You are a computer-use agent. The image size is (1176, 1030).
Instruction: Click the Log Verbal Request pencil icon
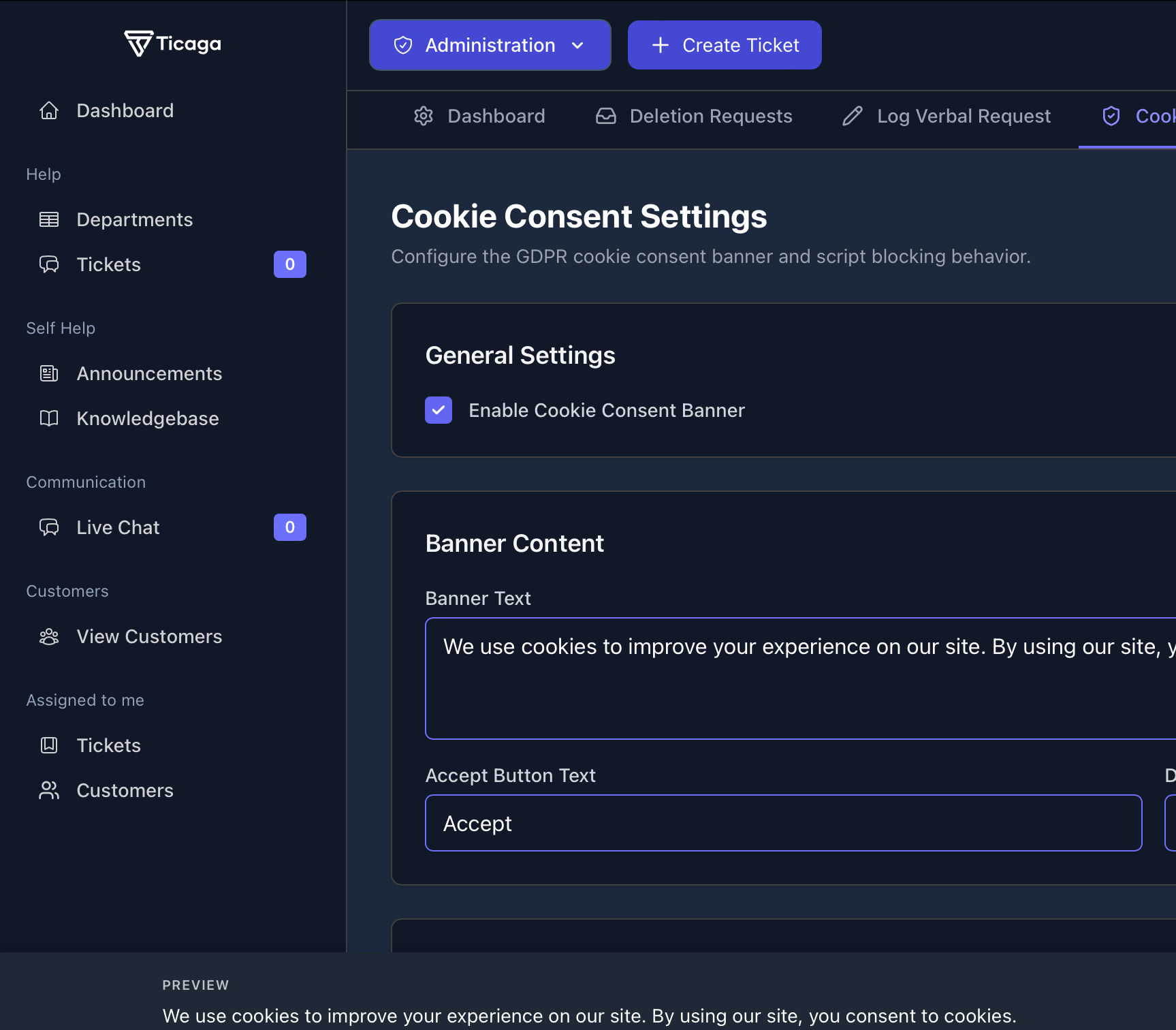coord(852,116)
